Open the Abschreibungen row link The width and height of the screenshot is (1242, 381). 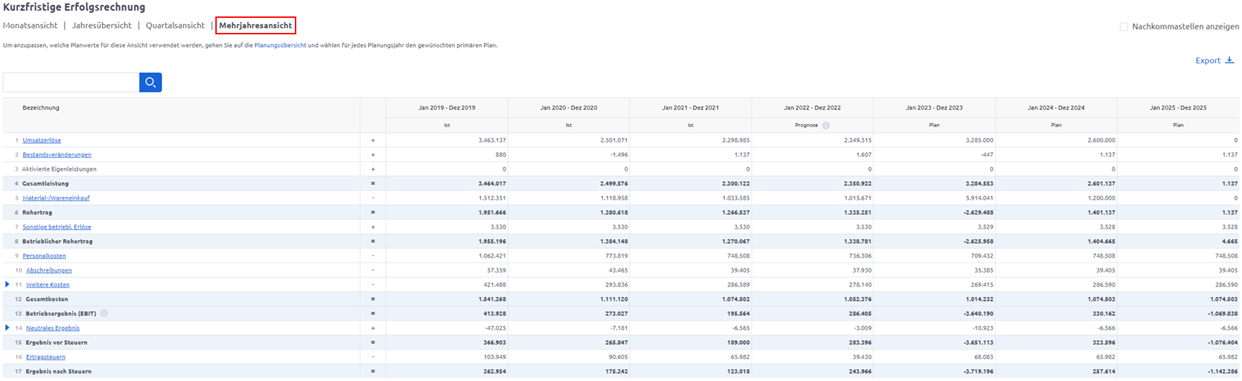[x=45, y=270]
